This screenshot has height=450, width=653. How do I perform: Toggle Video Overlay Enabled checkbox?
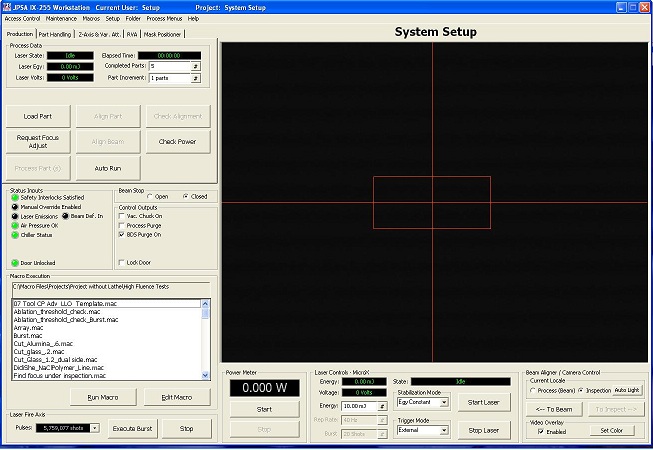coord(541,432)
